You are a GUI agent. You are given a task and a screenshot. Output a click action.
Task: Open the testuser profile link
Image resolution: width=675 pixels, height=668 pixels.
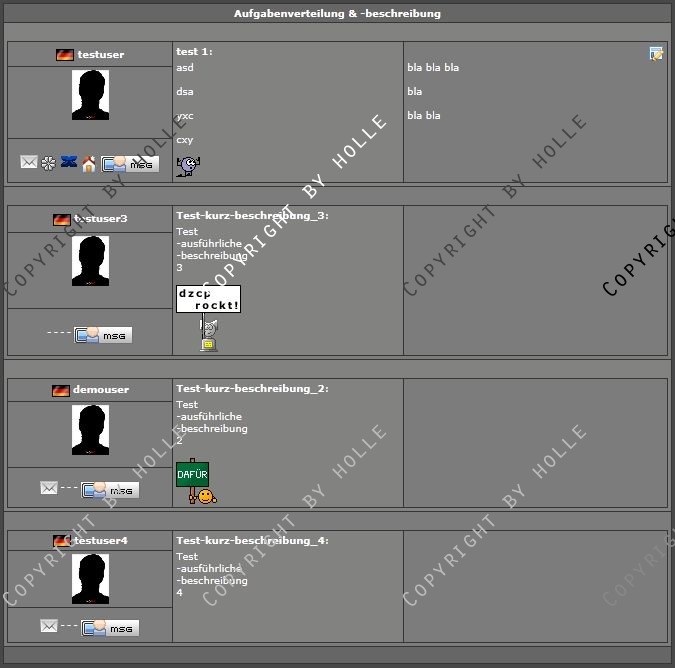pyautogui.click(x=100, y=55)
